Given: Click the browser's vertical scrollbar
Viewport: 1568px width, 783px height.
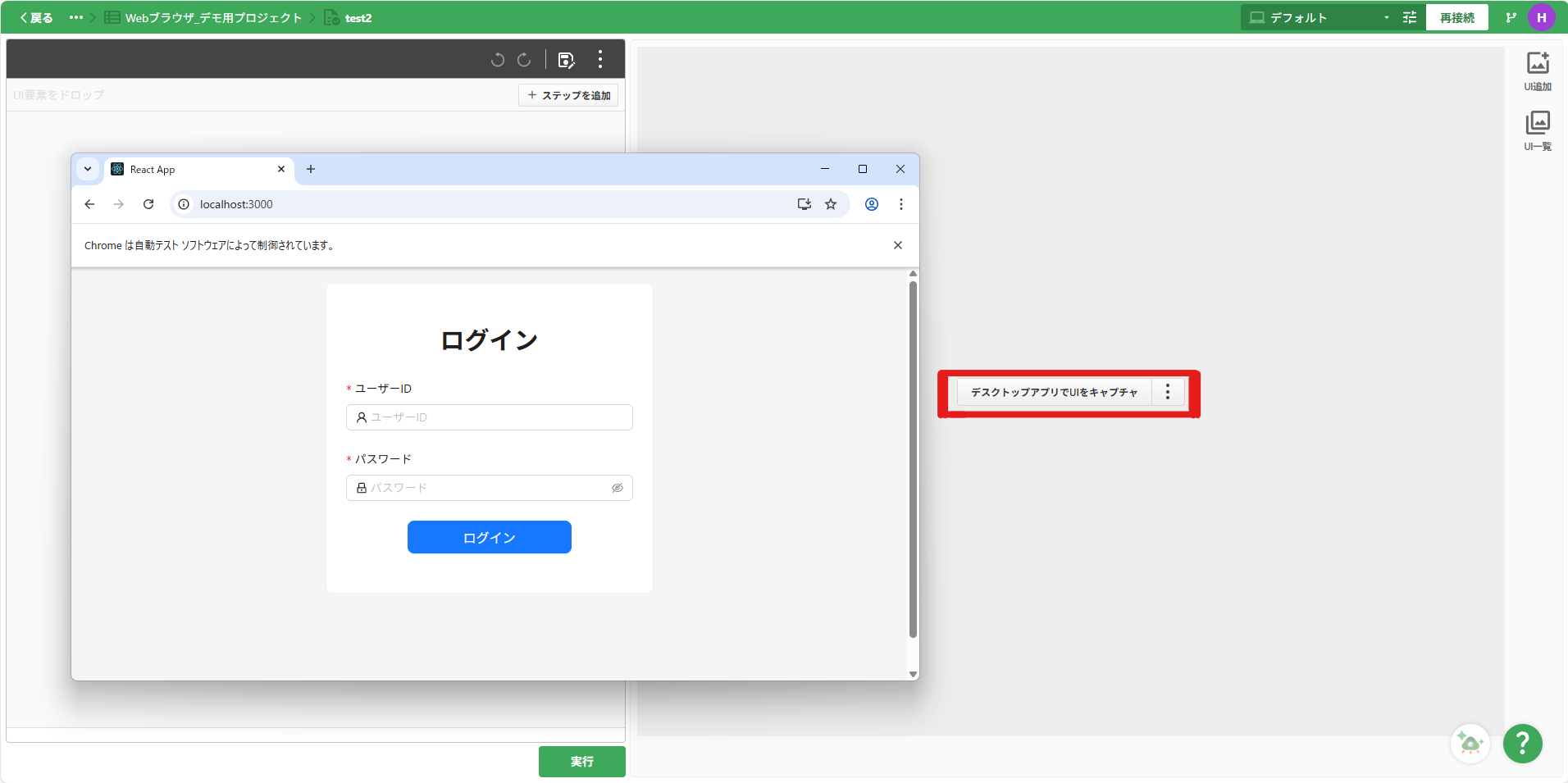Looking at the screenshot, I should pos(913,459).
